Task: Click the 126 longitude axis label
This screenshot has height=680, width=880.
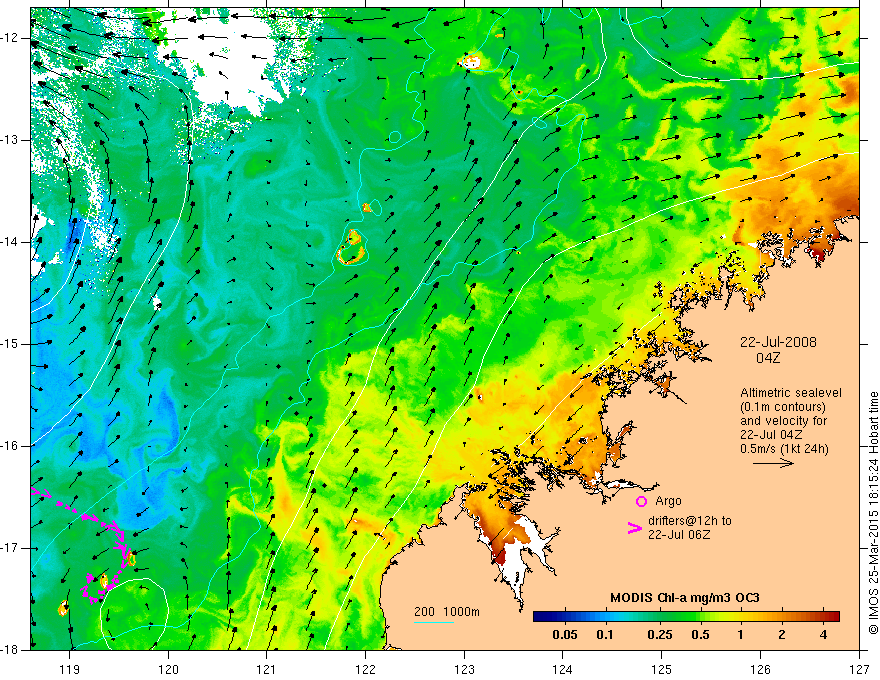Action: [760, 669]
